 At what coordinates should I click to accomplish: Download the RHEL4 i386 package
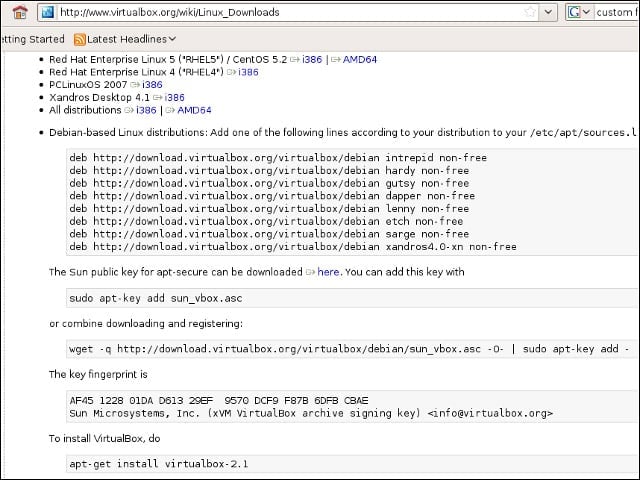point(248,72)
